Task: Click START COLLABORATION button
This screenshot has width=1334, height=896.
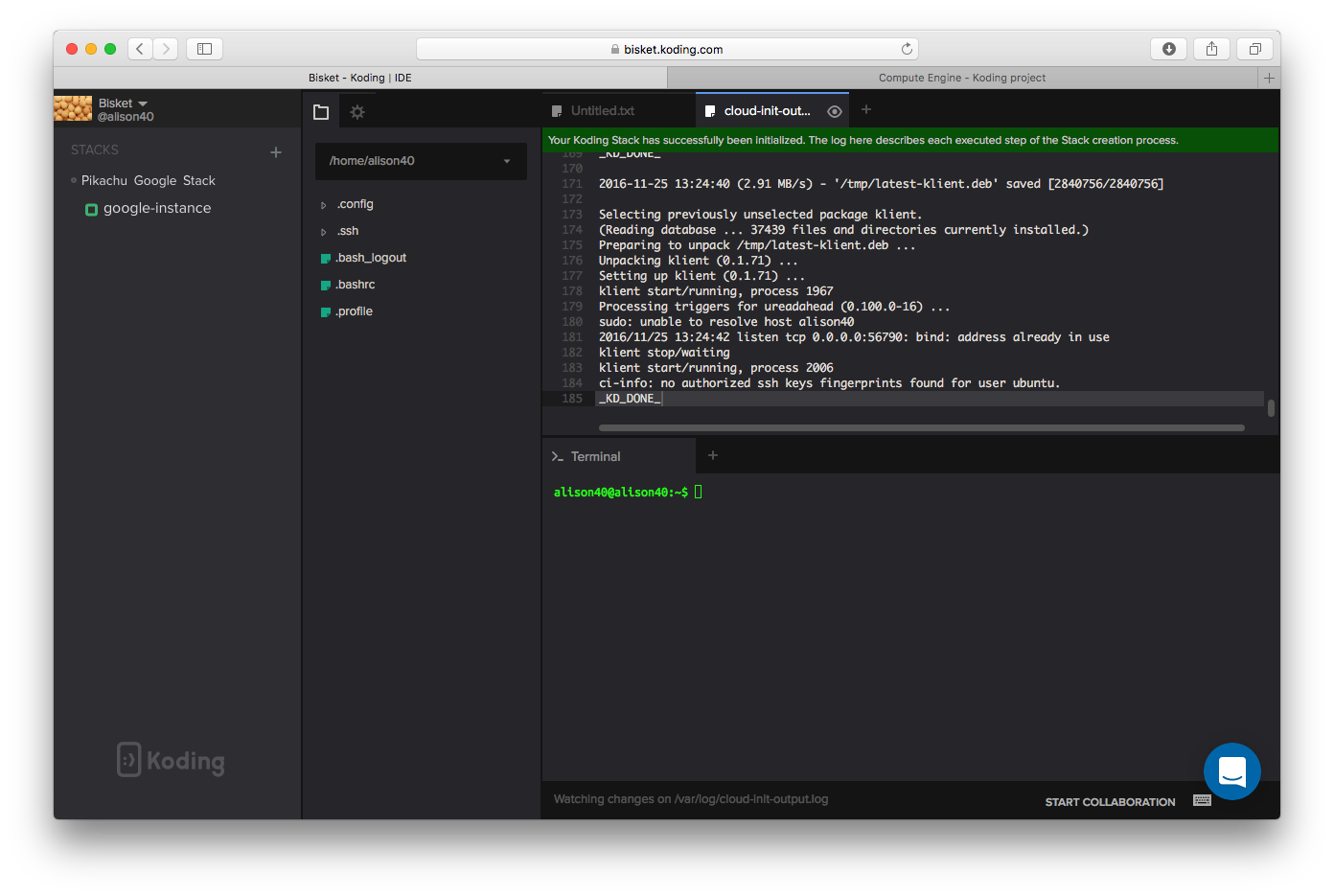Action: 1110,802
